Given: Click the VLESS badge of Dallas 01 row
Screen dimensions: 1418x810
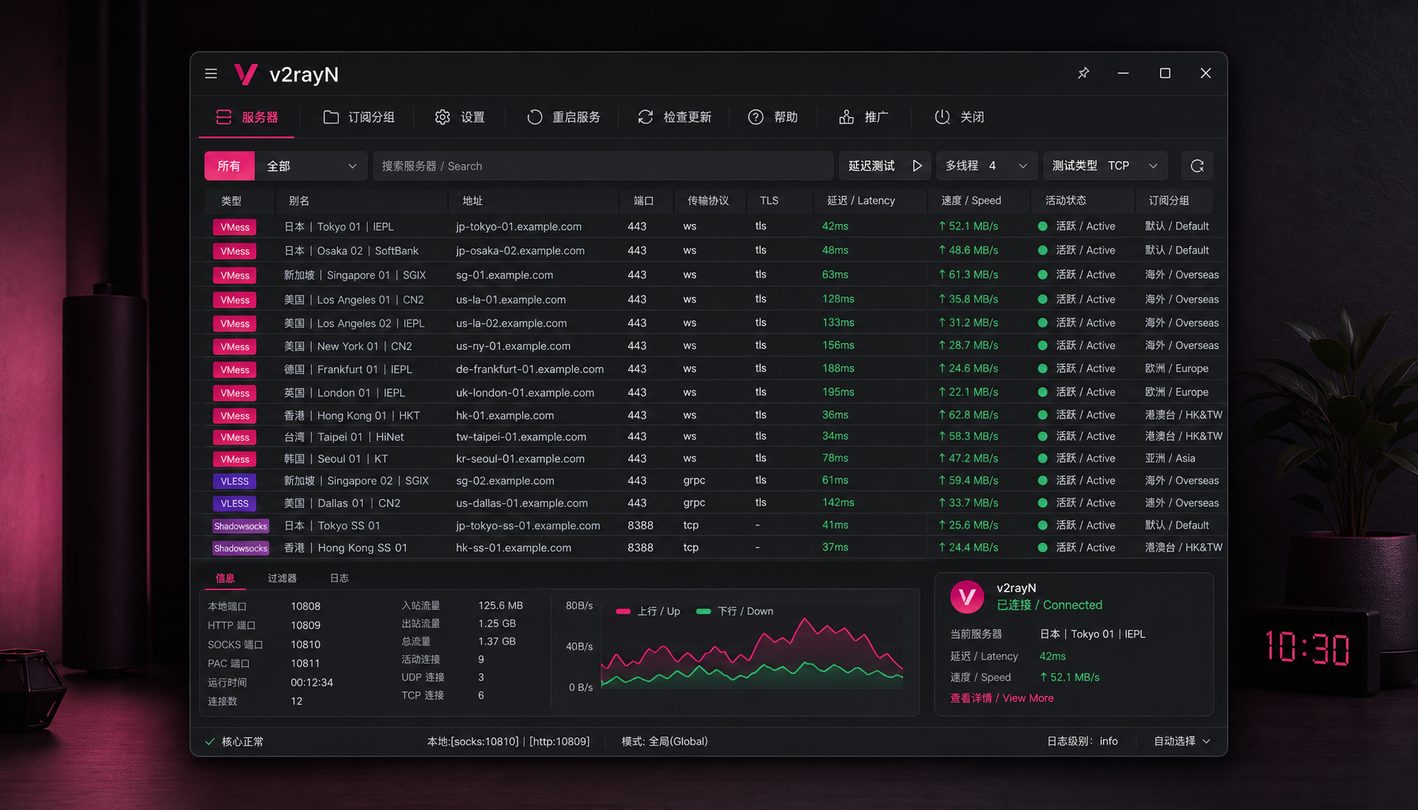Looking at the screenshot, I should click(235, 503).
